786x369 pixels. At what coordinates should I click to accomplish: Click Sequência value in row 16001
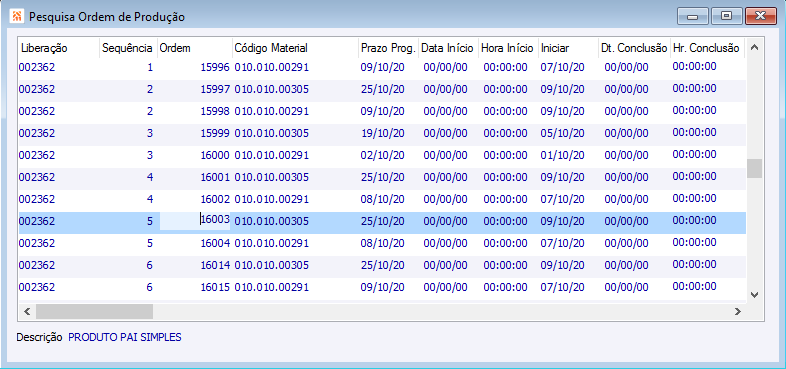tap(150, 177)
